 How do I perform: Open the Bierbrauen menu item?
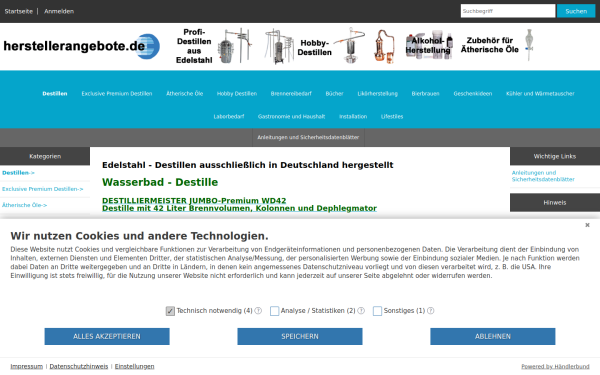426,94
